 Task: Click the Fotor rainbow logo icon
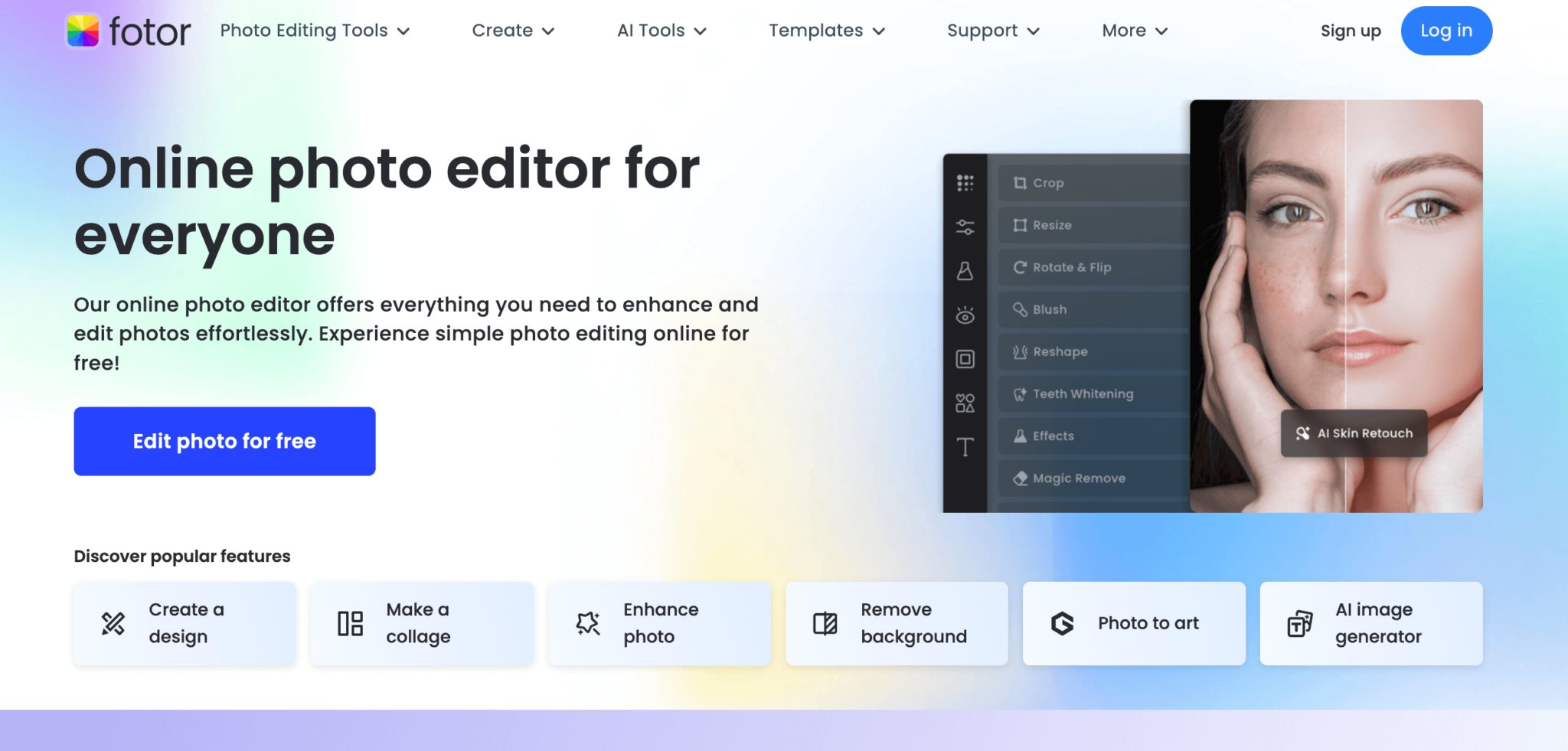click(x=83, y=31)
